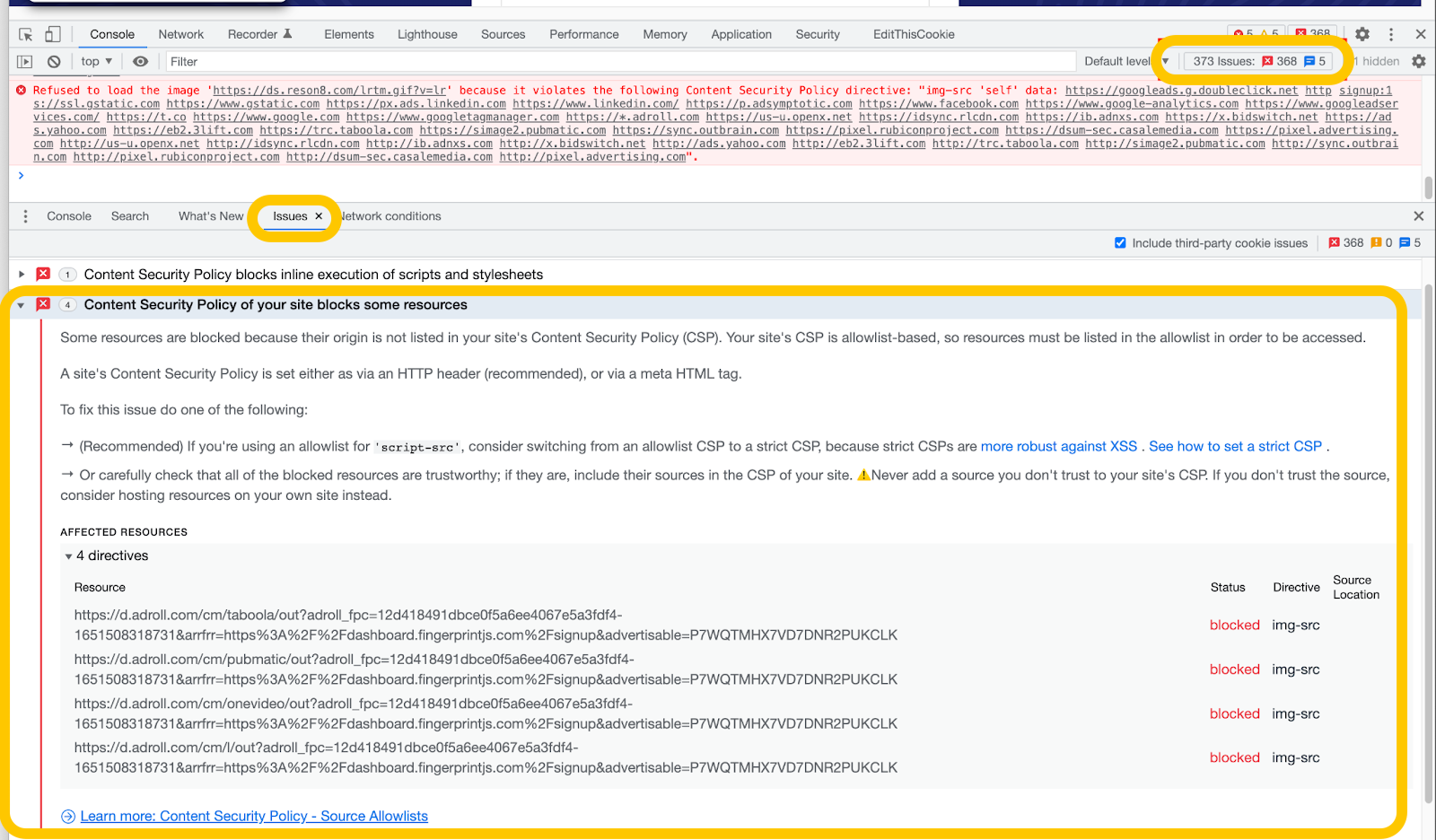Click the Source Location column header
The image size is (1436, 840).
point(1356,587)
